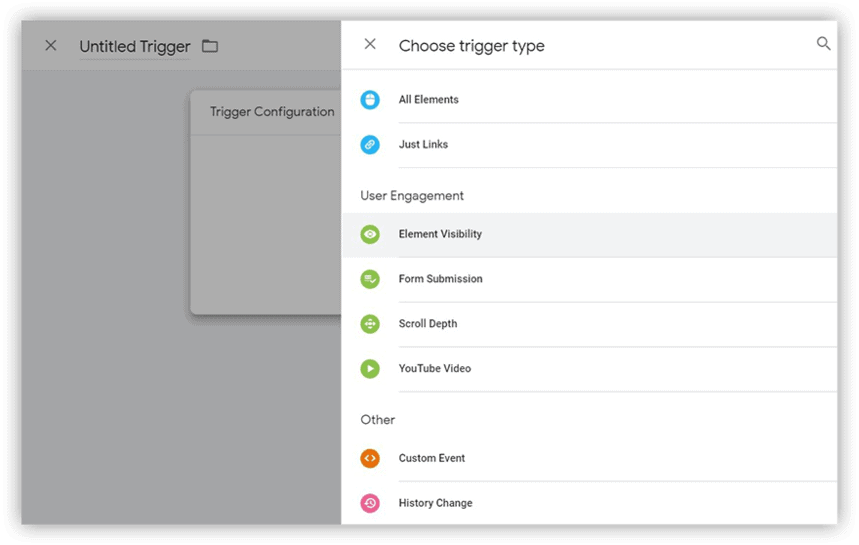
Task: Open search in trigger type panel
Action: (x=823, y=44)
